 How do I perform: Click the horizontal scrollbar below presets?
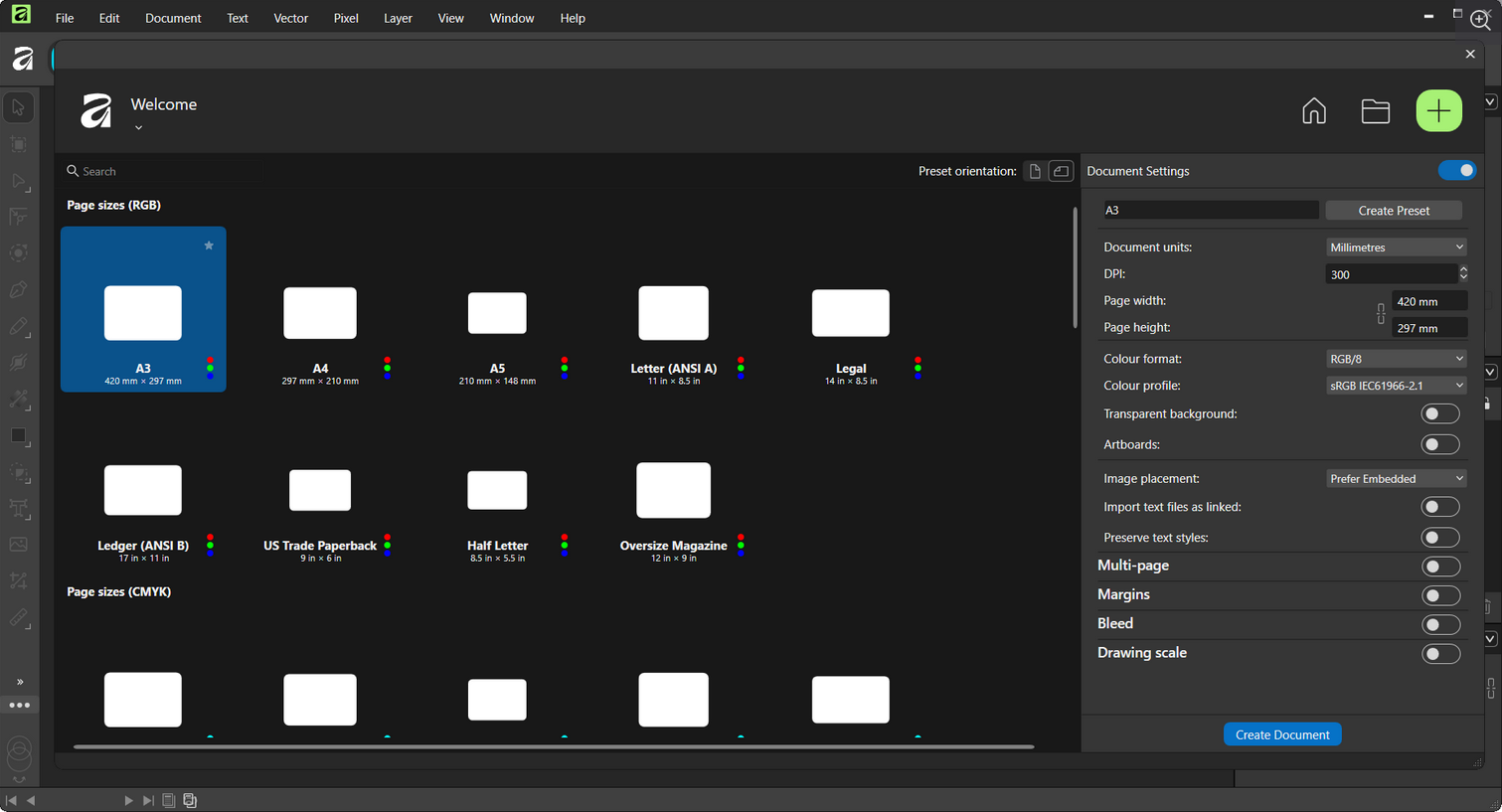[x=553, y=746]
